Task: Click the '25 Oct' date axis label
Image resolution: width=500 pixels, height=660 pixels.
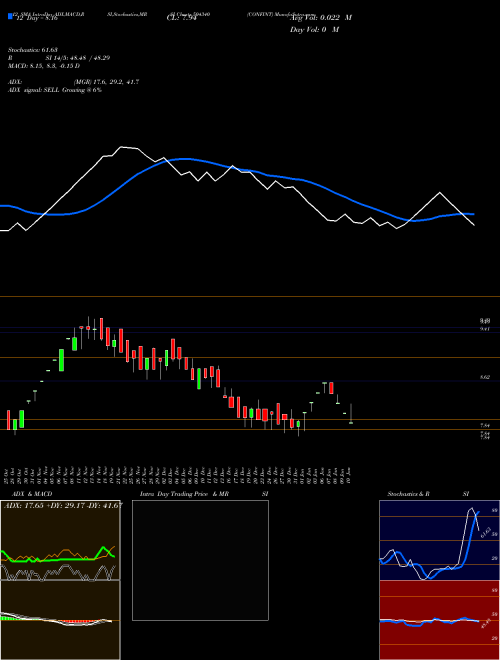Action: 8,474
